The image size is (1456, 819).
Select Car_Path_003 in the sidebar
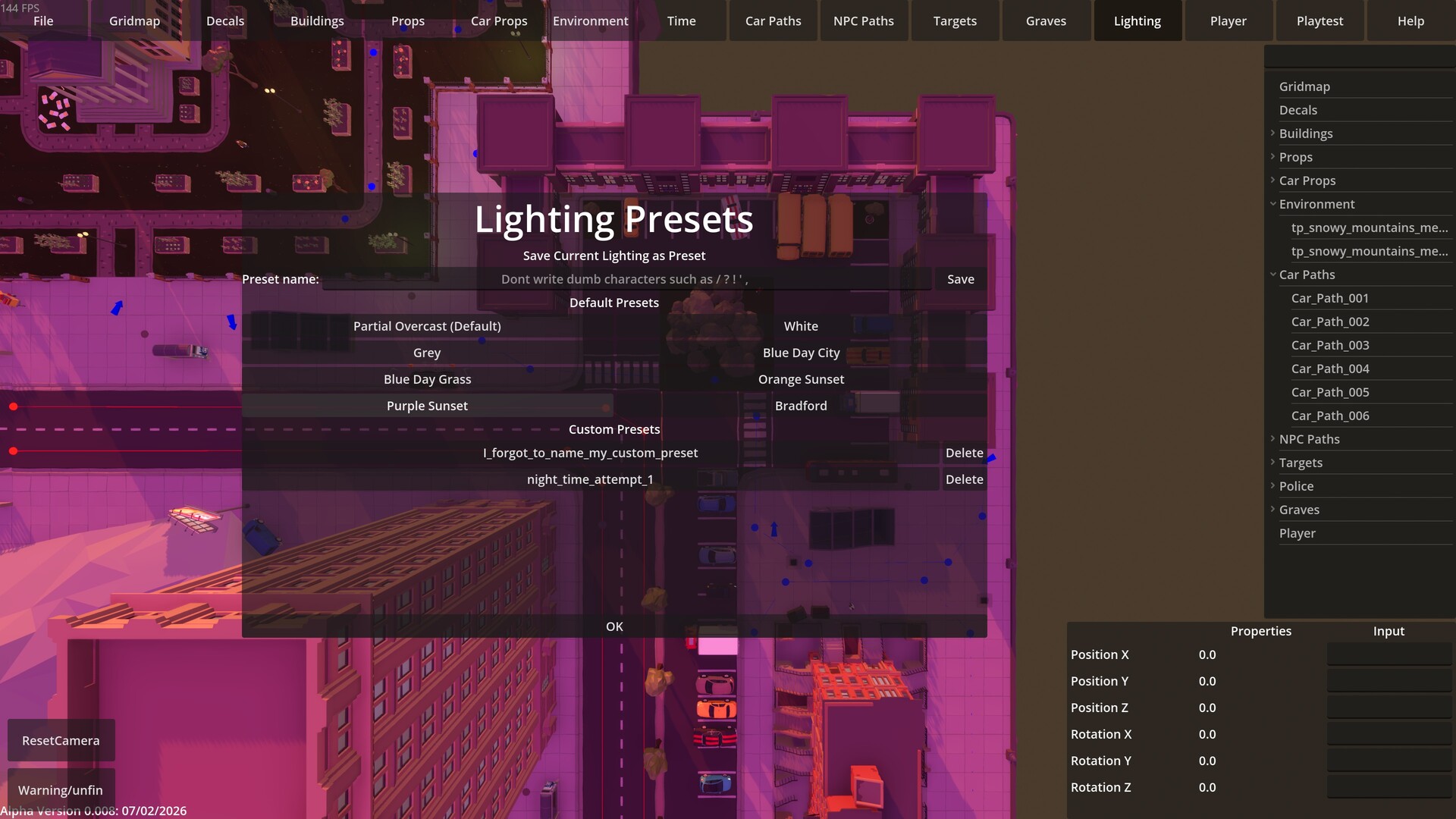1330,345
